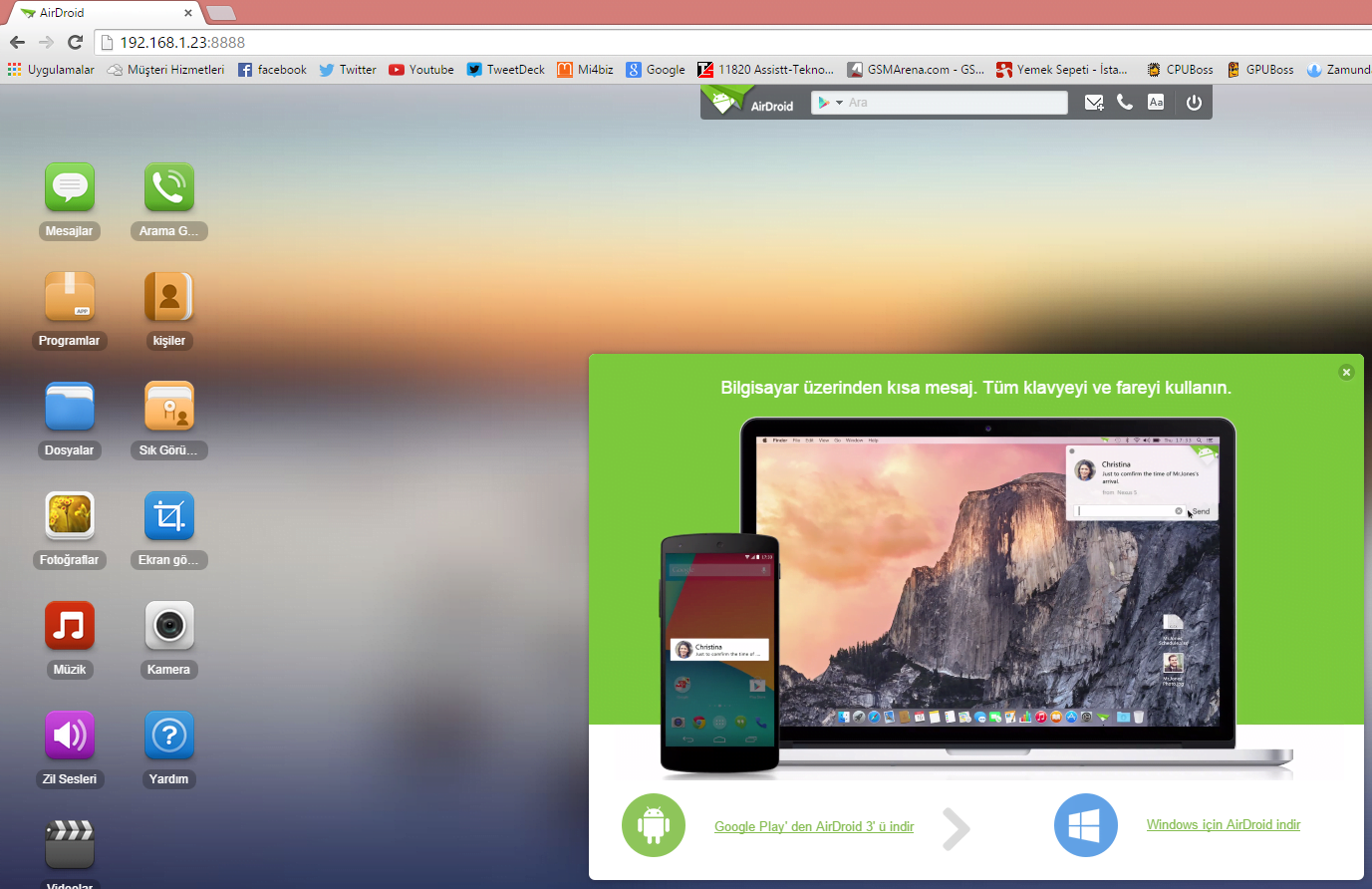Click the AirDroid logo in the top toolbar

click(748, 102)
